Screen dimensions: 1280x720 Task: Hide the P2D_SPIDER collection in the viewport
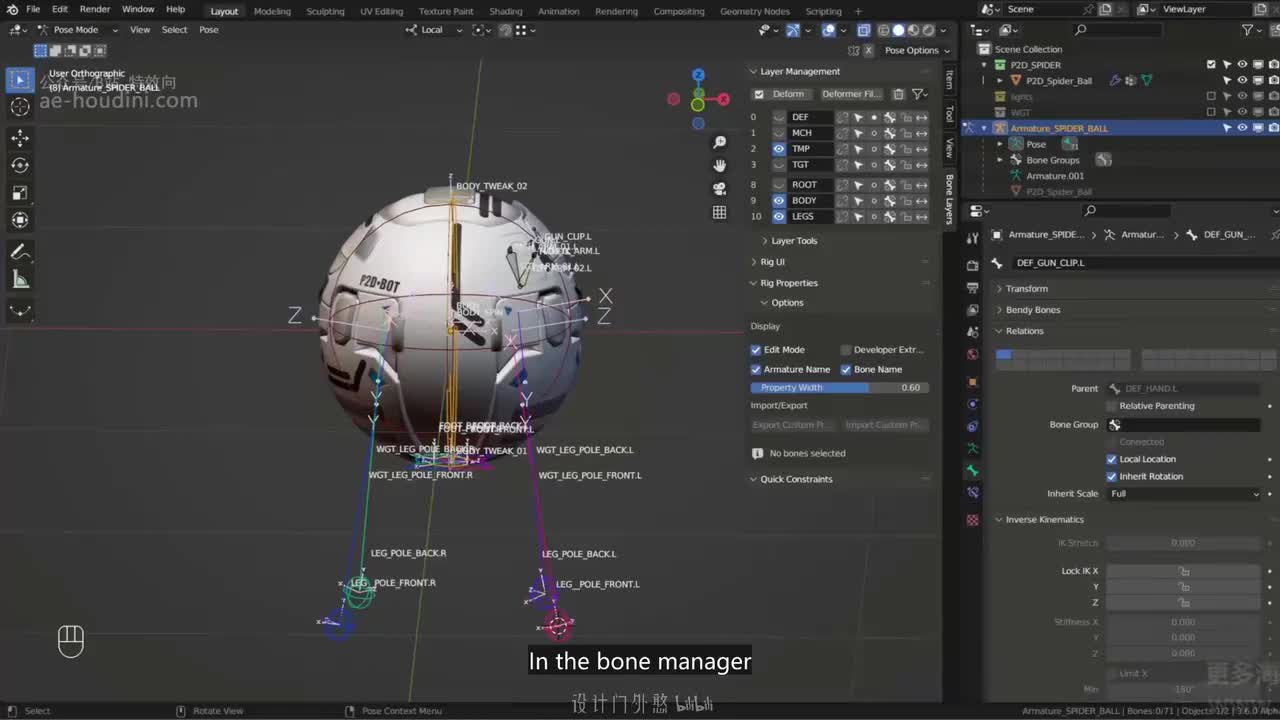click(x=1242, y=65)
